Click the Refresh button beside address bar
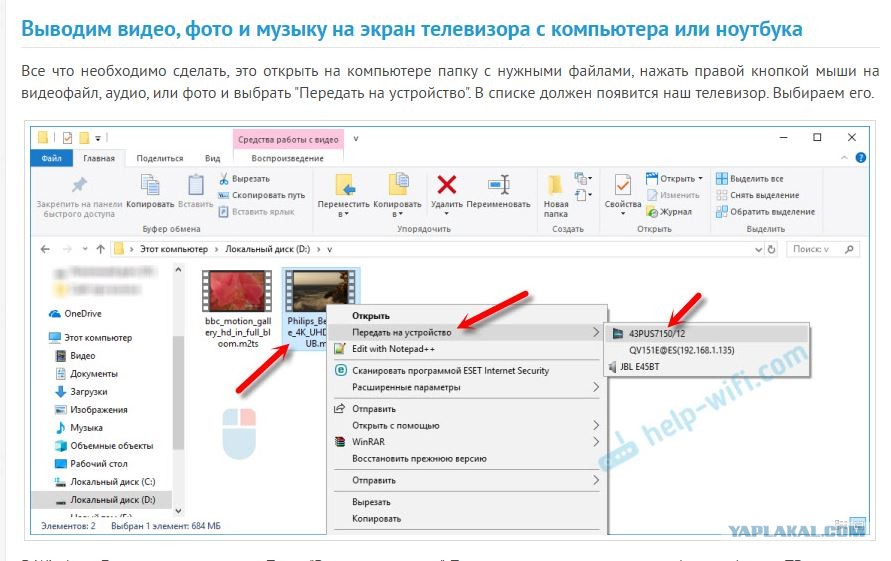Screen dimensions: 891x561 pos(771,249)
